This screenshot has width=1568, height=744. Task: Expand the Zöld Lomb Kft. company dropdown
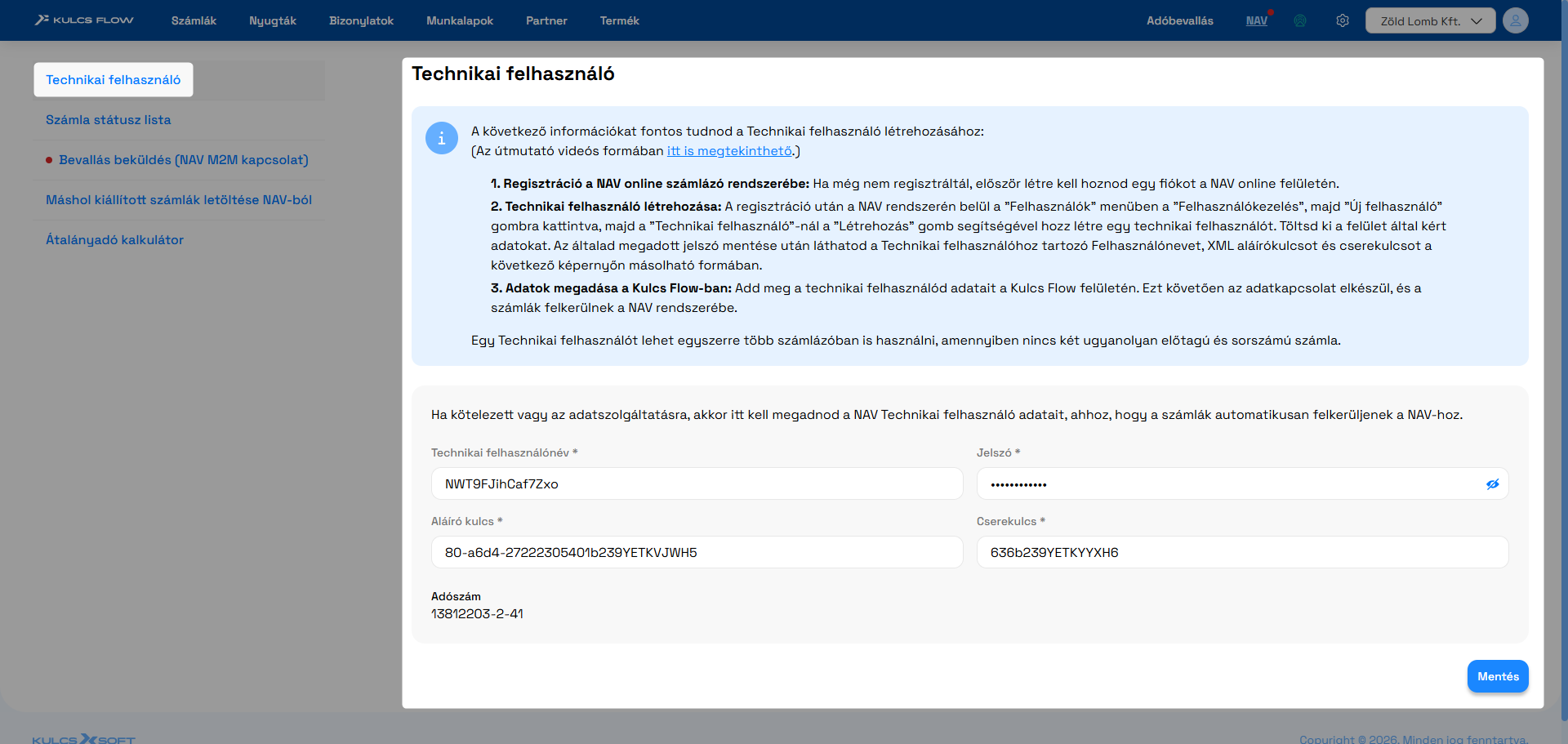click(x=1430, y=20)
